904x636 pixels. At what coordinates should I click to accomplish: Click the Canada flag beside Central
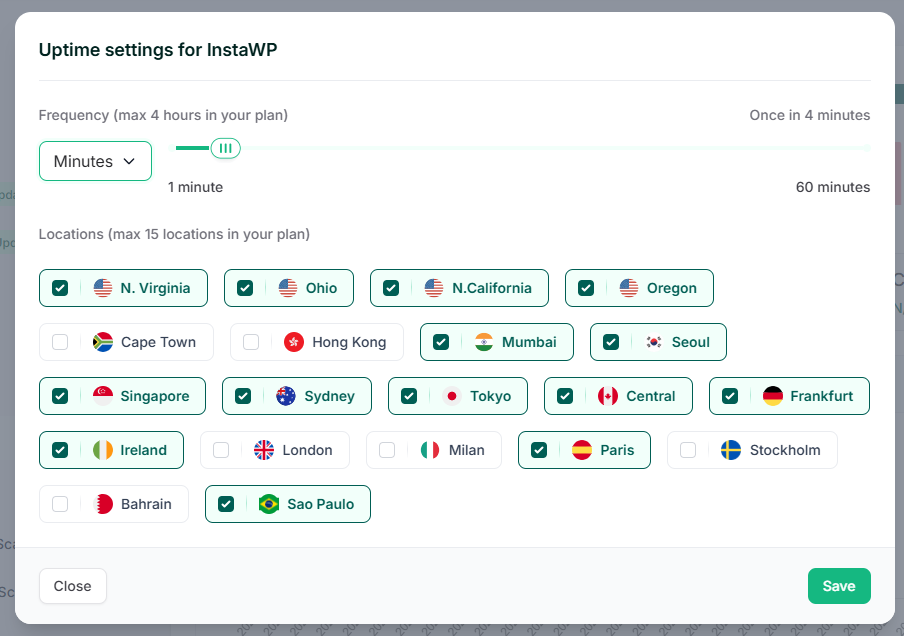point(608,396)
